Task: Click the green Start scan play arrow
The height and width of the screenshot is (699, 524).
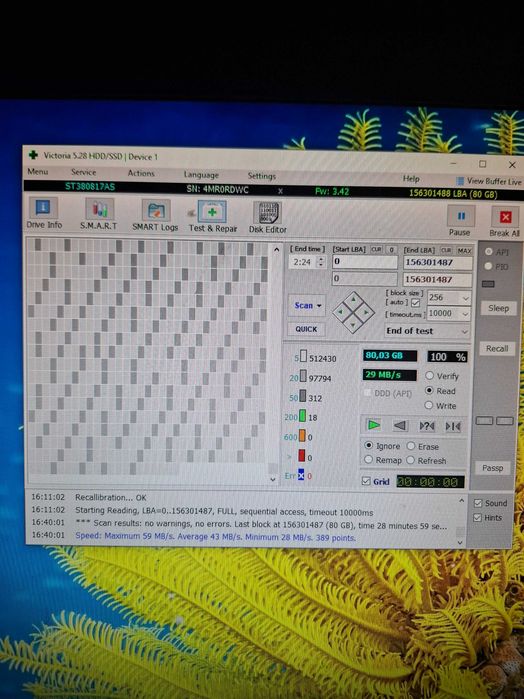Action: pyautogui.click(x=374, y=425)
